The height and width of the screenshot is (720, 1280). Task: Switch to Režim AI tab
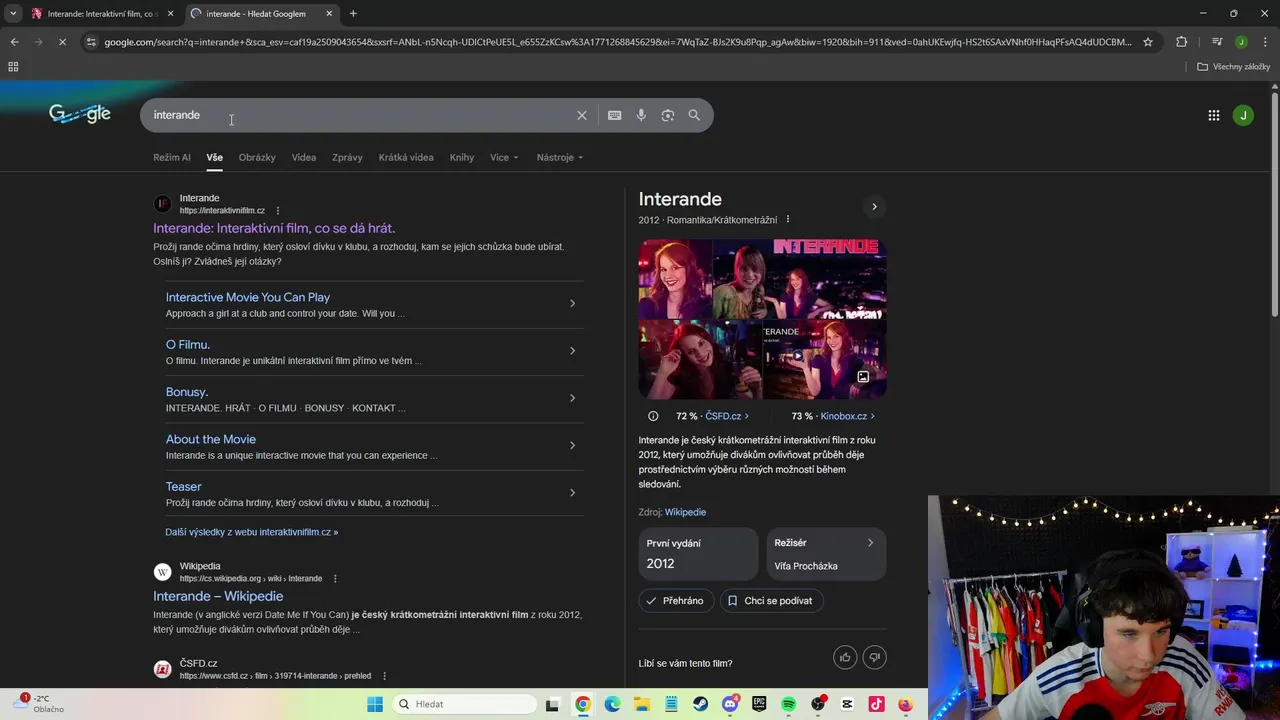coord(172,157)
